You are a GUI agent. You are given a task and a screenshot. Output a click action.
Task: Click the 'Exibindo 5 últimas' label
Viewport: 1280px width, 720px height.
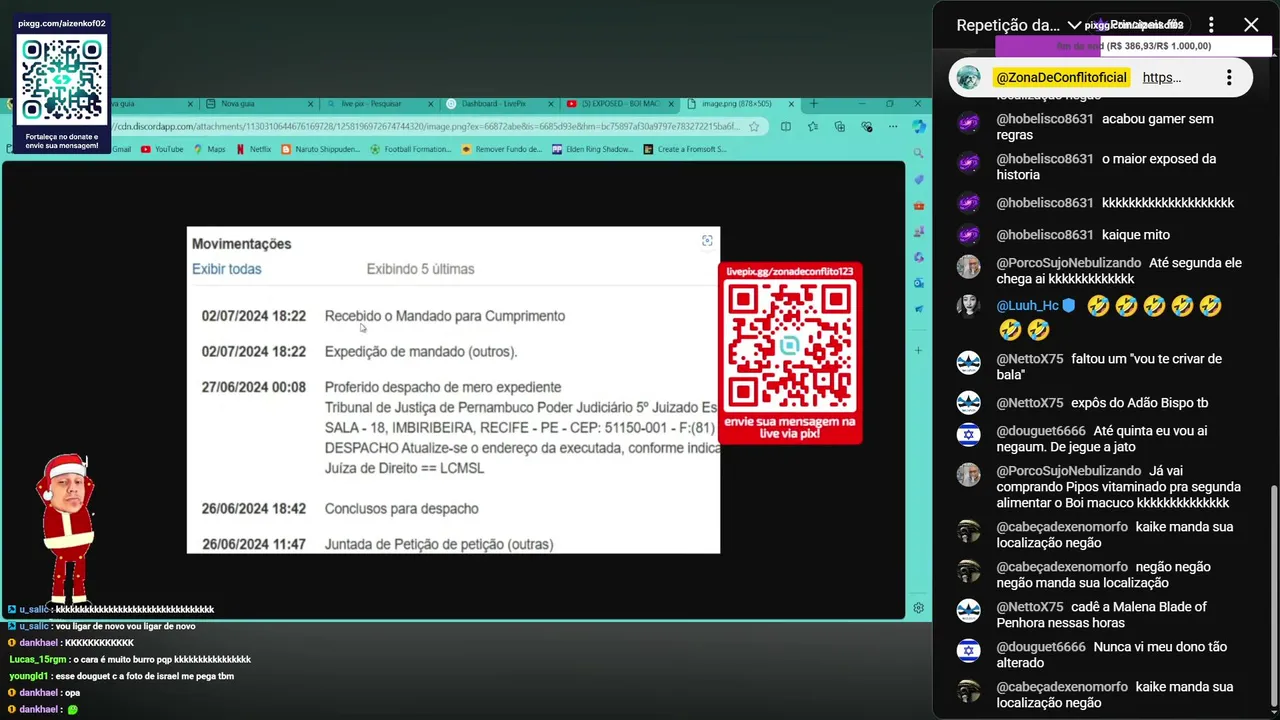[421, 269]
